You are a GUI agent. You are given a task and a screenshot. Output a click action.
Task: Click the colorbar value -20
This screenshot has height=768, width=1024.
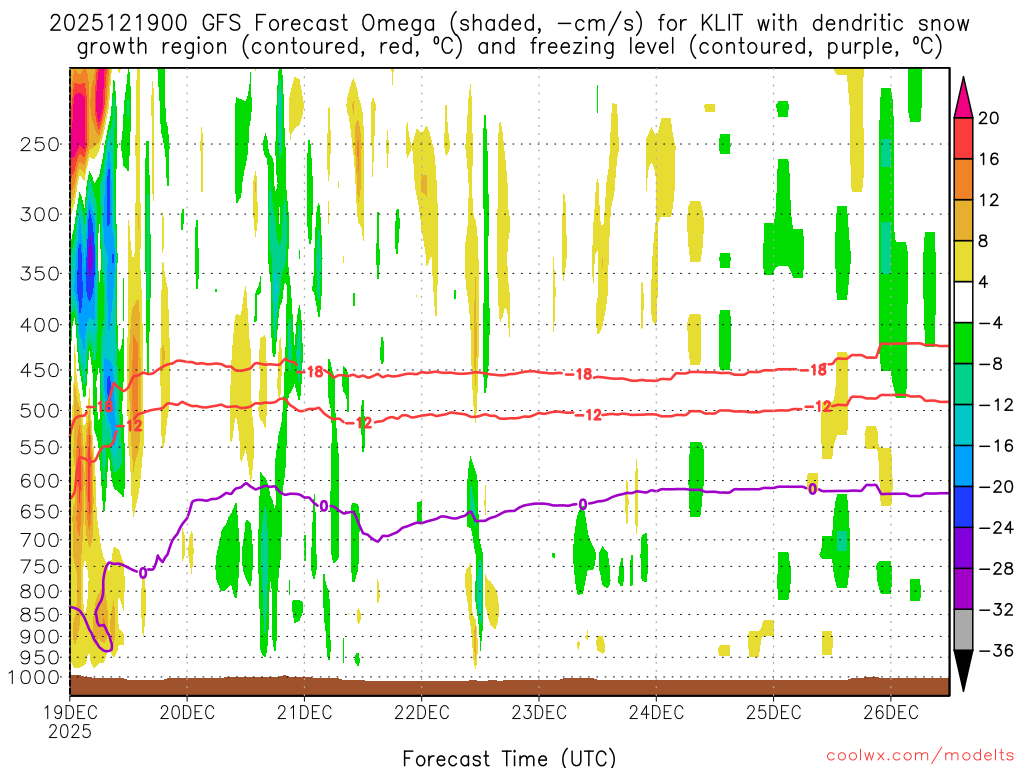(996, 487)
